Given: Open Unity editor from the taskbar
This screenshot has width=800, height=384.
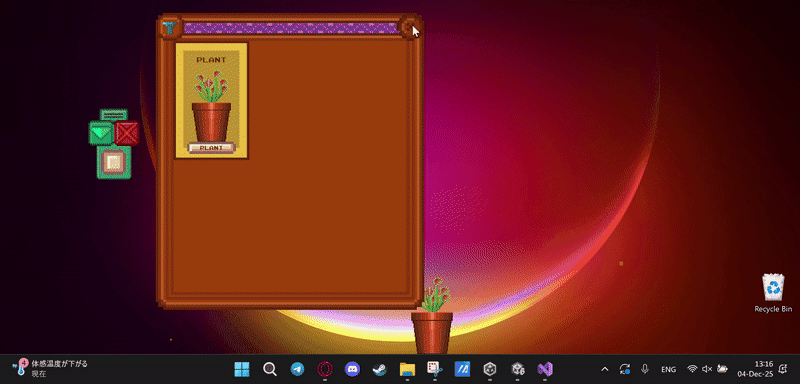Looking at the screenshot, I should point(517,369).
